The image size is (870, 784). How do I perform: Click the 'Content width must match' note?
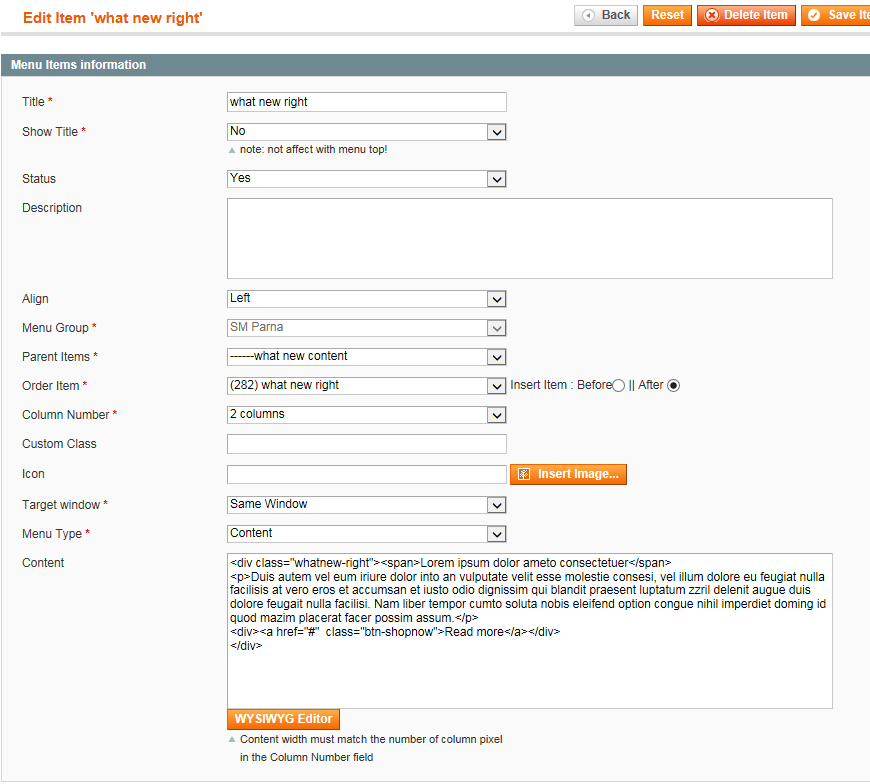(371, 748)
